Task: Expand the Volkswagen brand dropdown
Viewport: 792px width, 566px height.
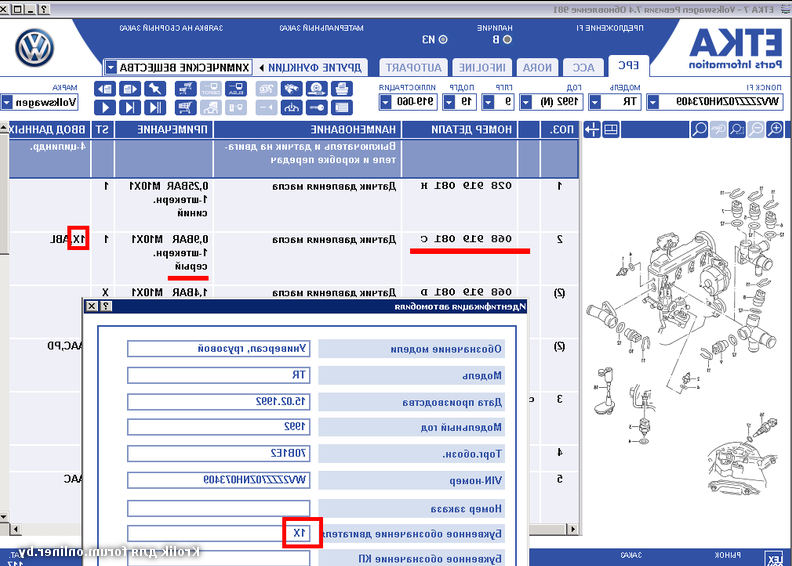Action: tap(7, 102)
